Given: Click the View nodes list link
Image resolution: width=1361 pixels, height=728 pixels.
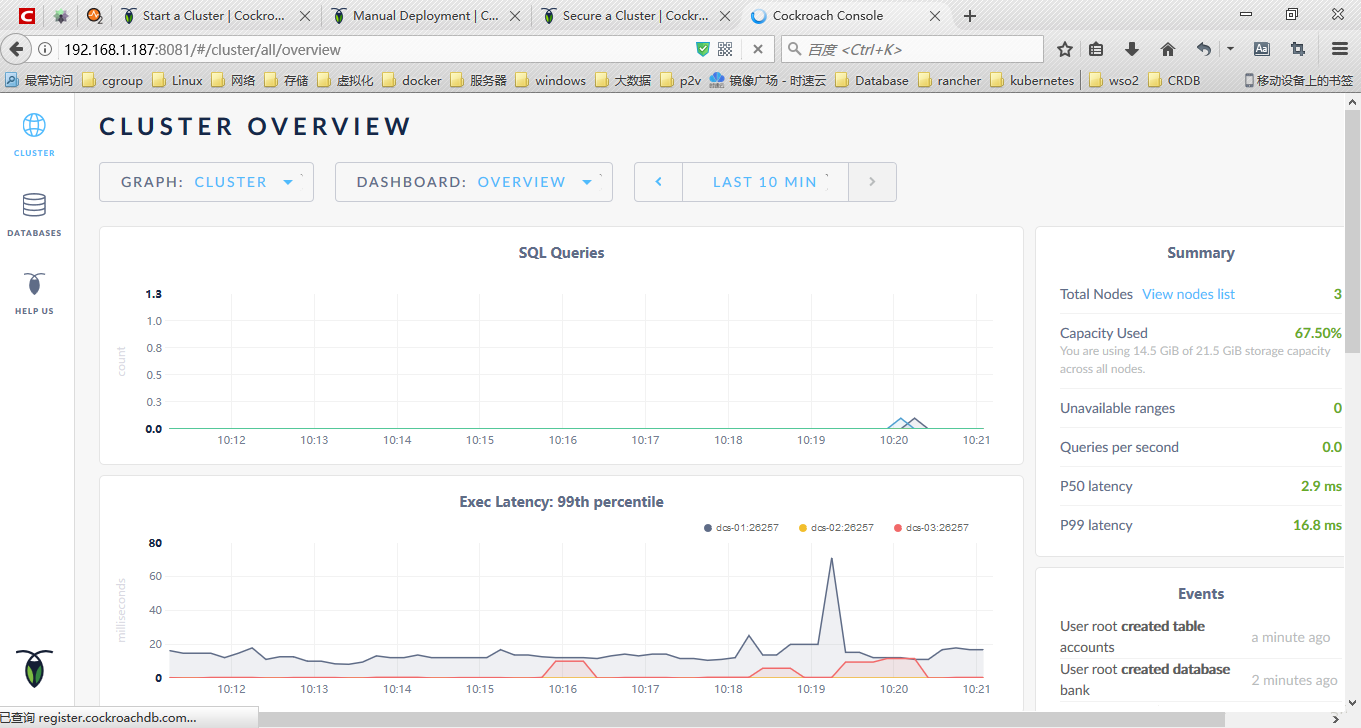Looking at the screenshot, I should pos(1188,294).
